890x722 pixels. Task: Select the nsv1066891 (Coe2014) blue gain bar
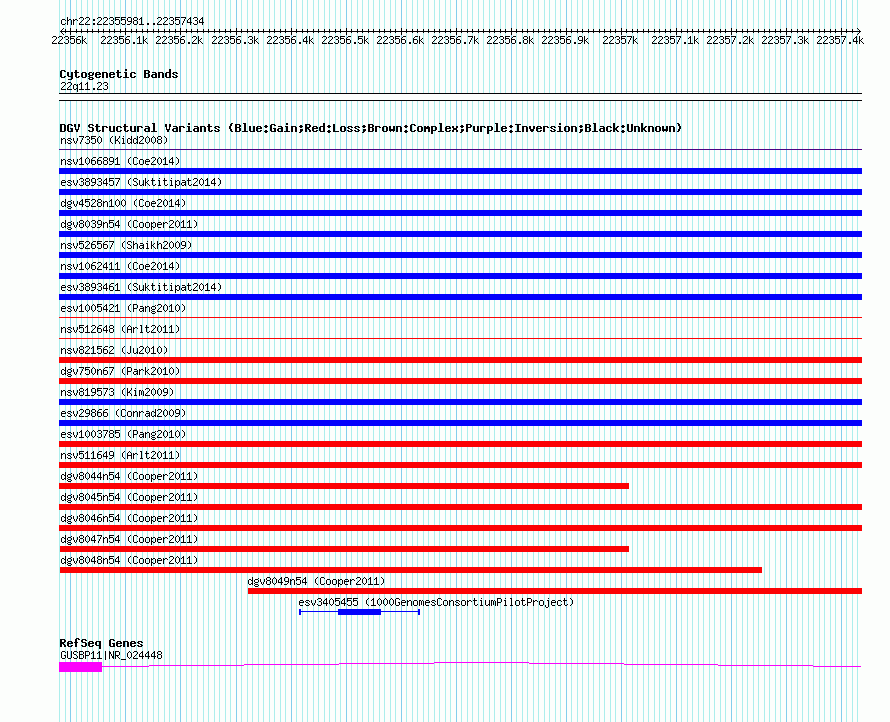click(x=460, y=171)
